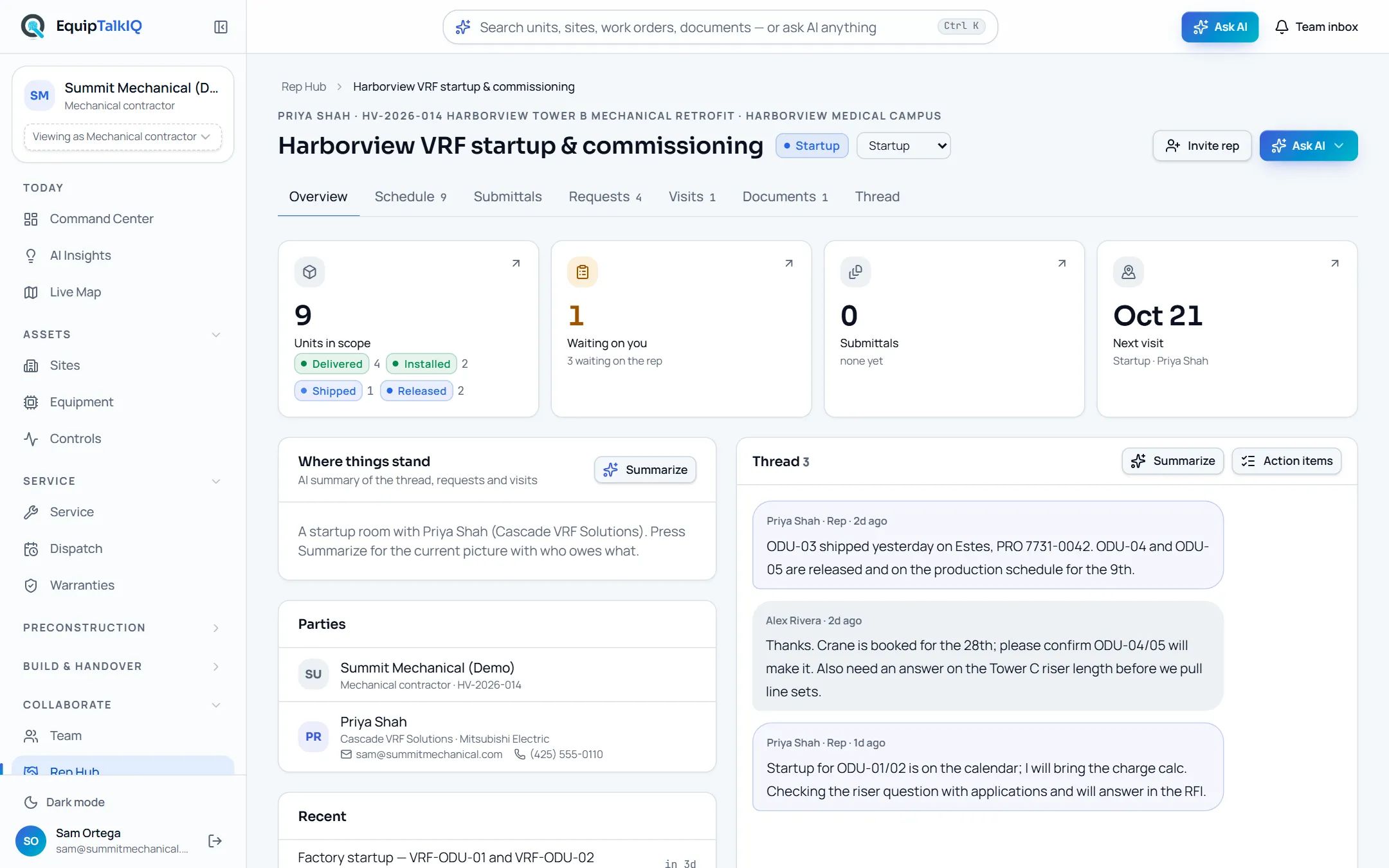The image size is (1389, 868).
Task: Click the Rep Hub breadcrumb link
Action: (x=304, y=87)
